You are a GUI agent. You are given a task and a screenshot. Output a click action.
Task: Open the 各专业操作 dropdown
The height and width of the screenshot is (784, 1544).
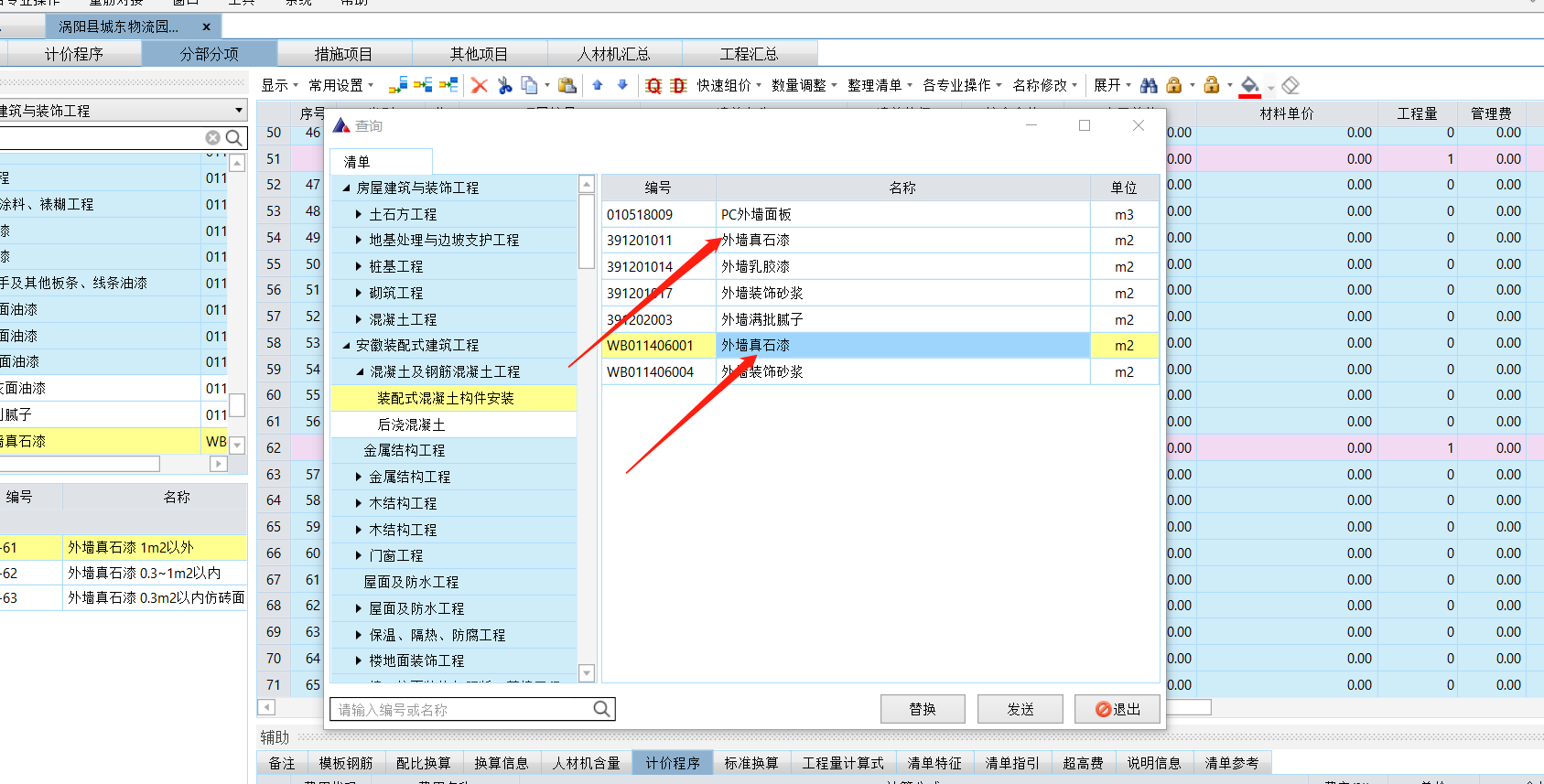point(963,85)
